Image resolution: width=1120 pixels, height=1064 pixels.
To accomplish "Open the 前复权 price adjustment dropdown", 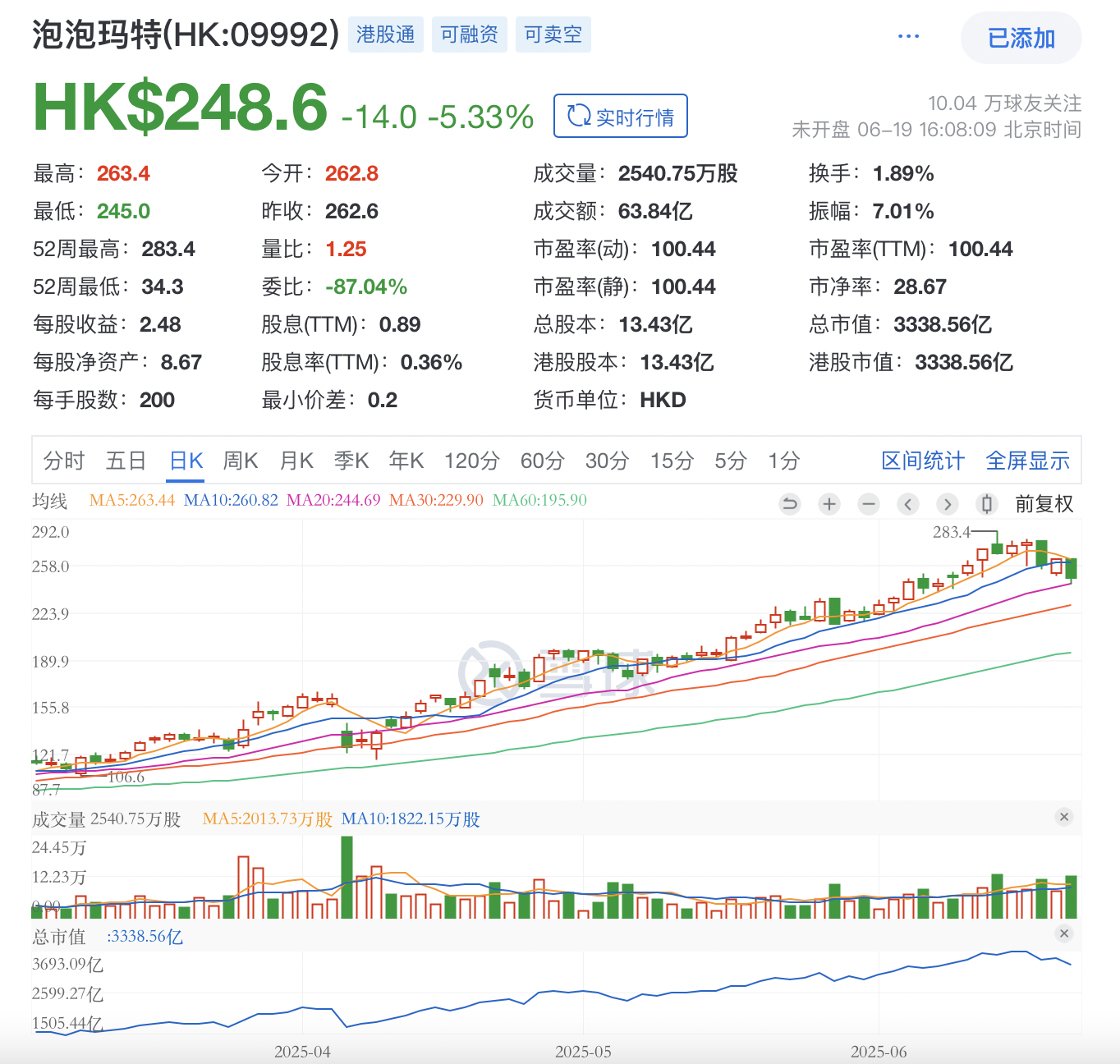I will 1044,504.
